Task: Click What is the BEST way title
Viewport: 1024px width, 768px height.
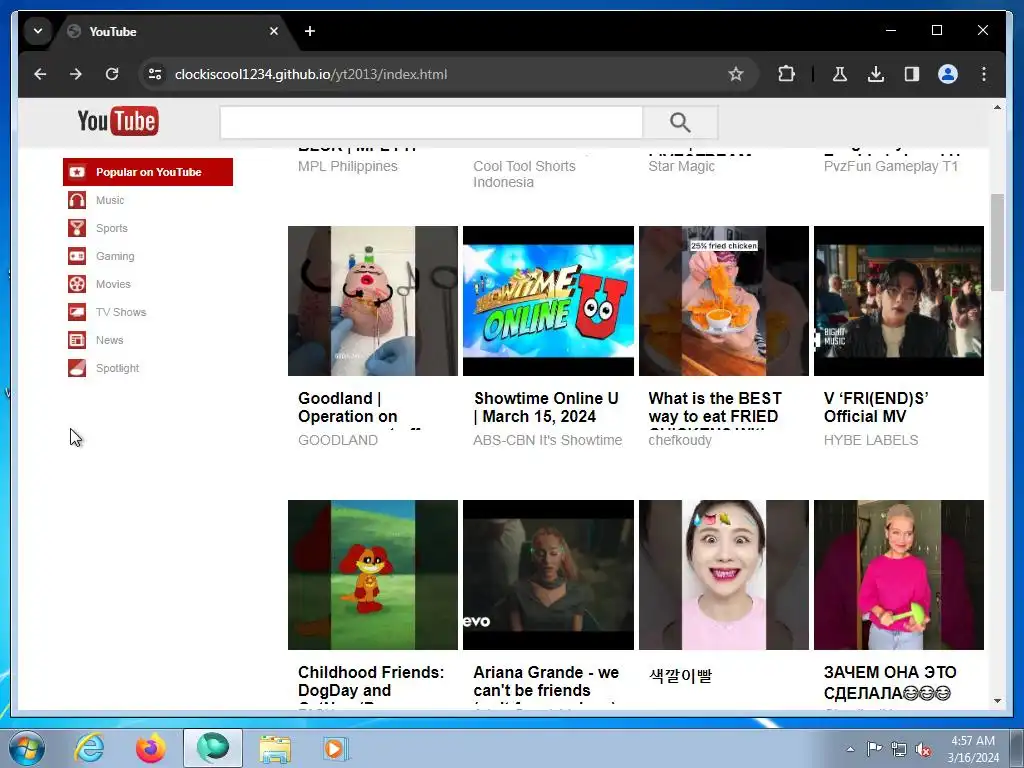Action: click(715, 409)
